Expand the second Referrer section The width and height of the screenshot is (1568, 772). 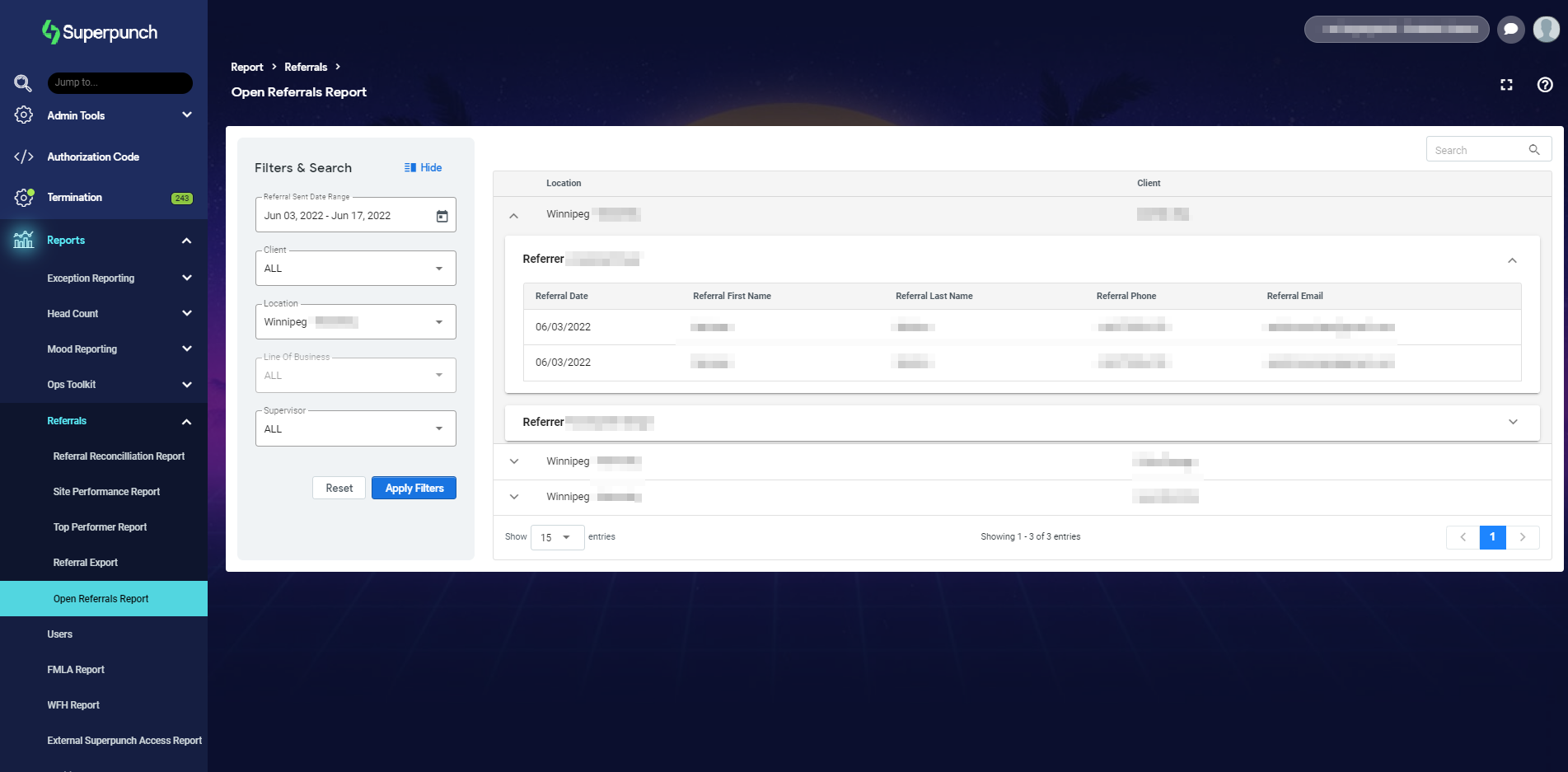(x=1512, y=422)
